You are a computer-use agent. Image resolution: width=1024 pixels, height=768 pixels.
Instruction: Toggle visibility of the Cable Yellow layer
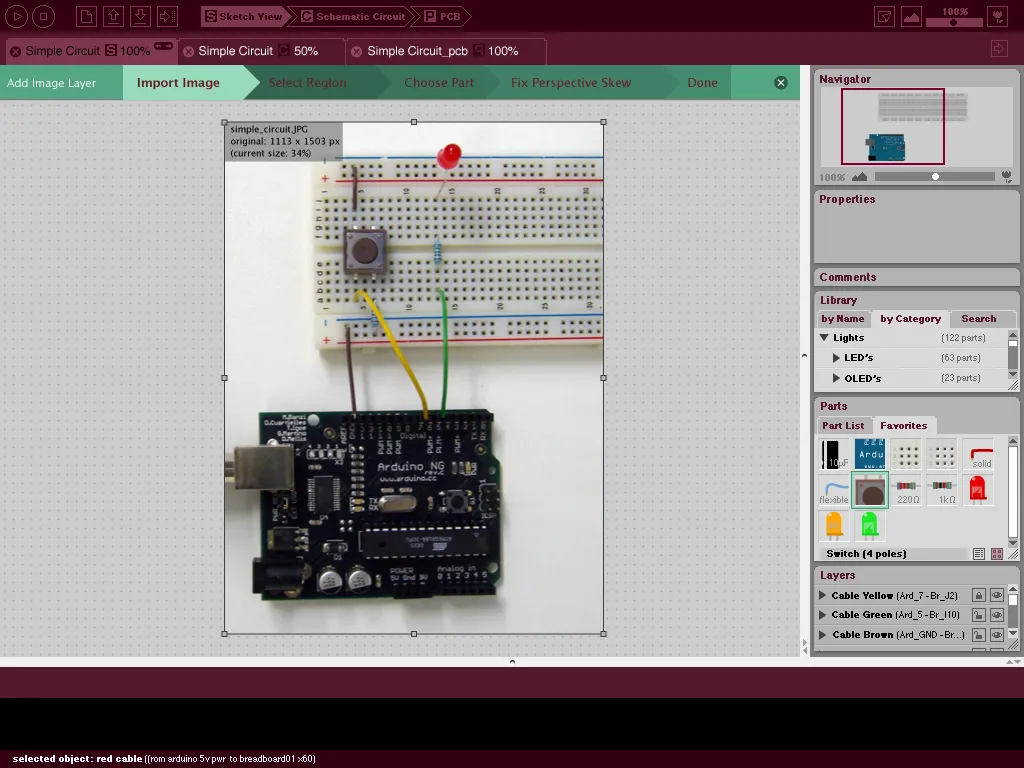click(x=997, y=596)
